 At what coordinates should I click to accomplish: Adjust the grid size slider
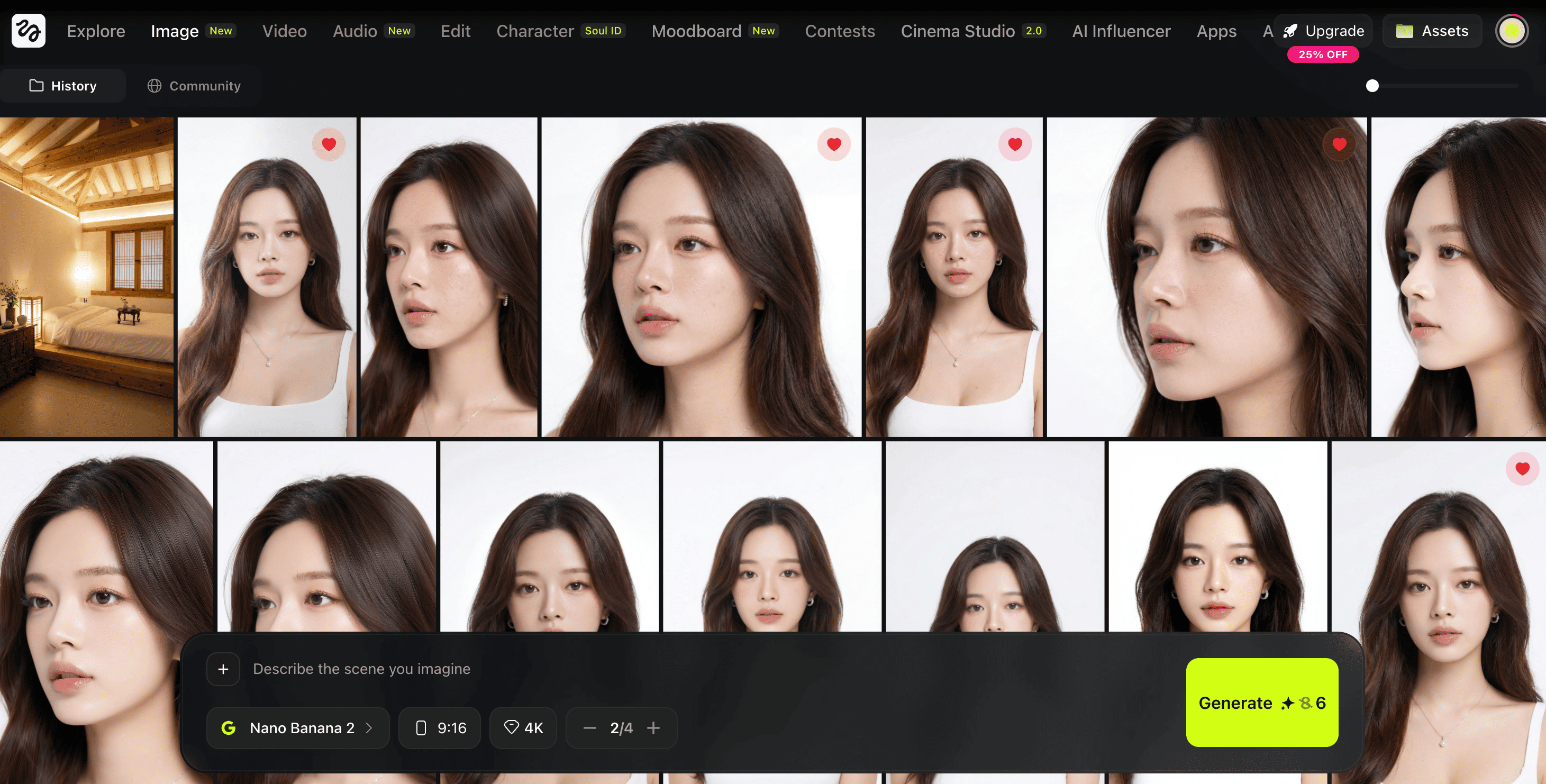pyautogui.click(x=1374, y=86)
